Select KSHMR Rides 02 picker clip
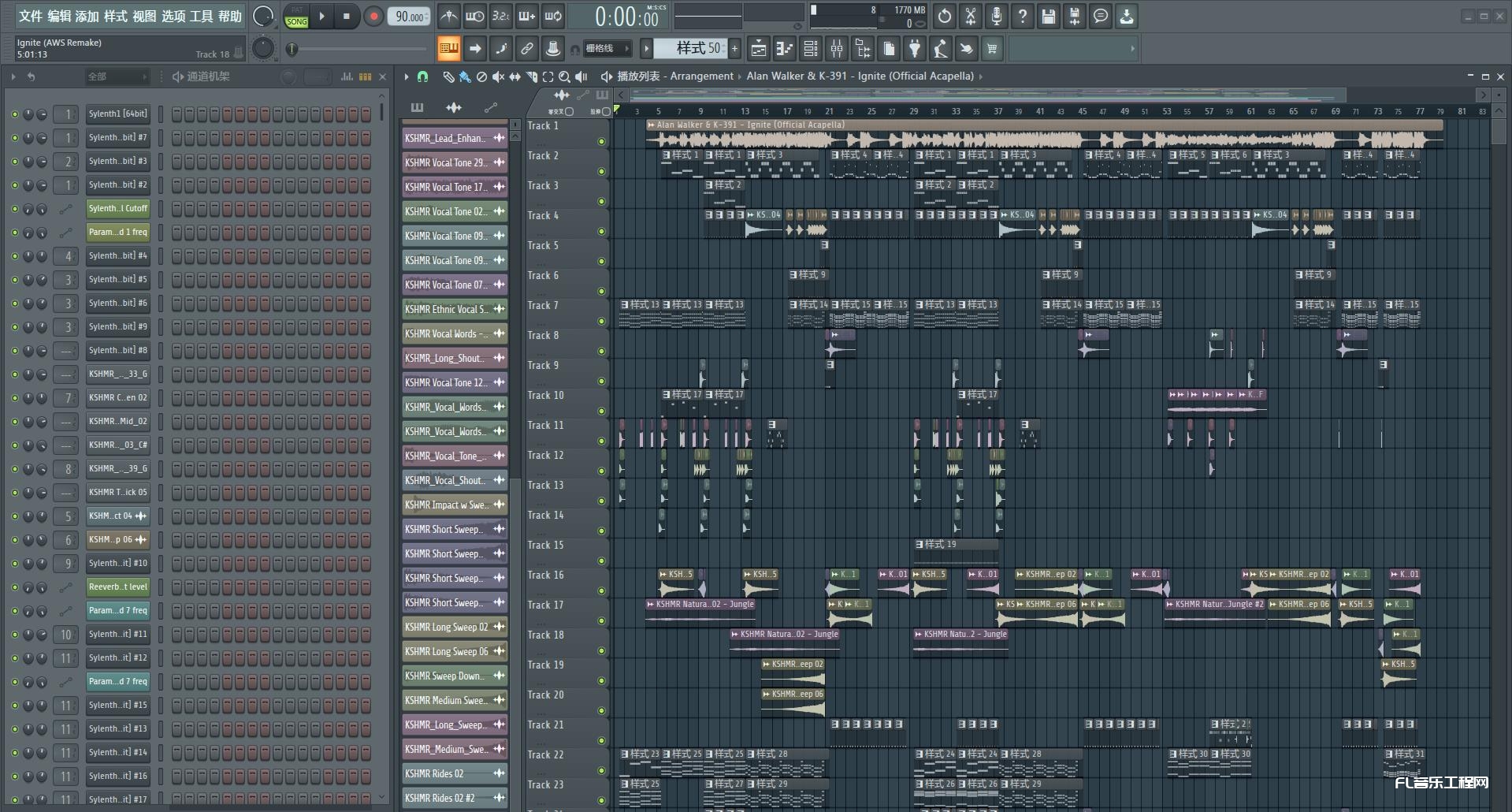1512x812 pixels. point(455,773)
